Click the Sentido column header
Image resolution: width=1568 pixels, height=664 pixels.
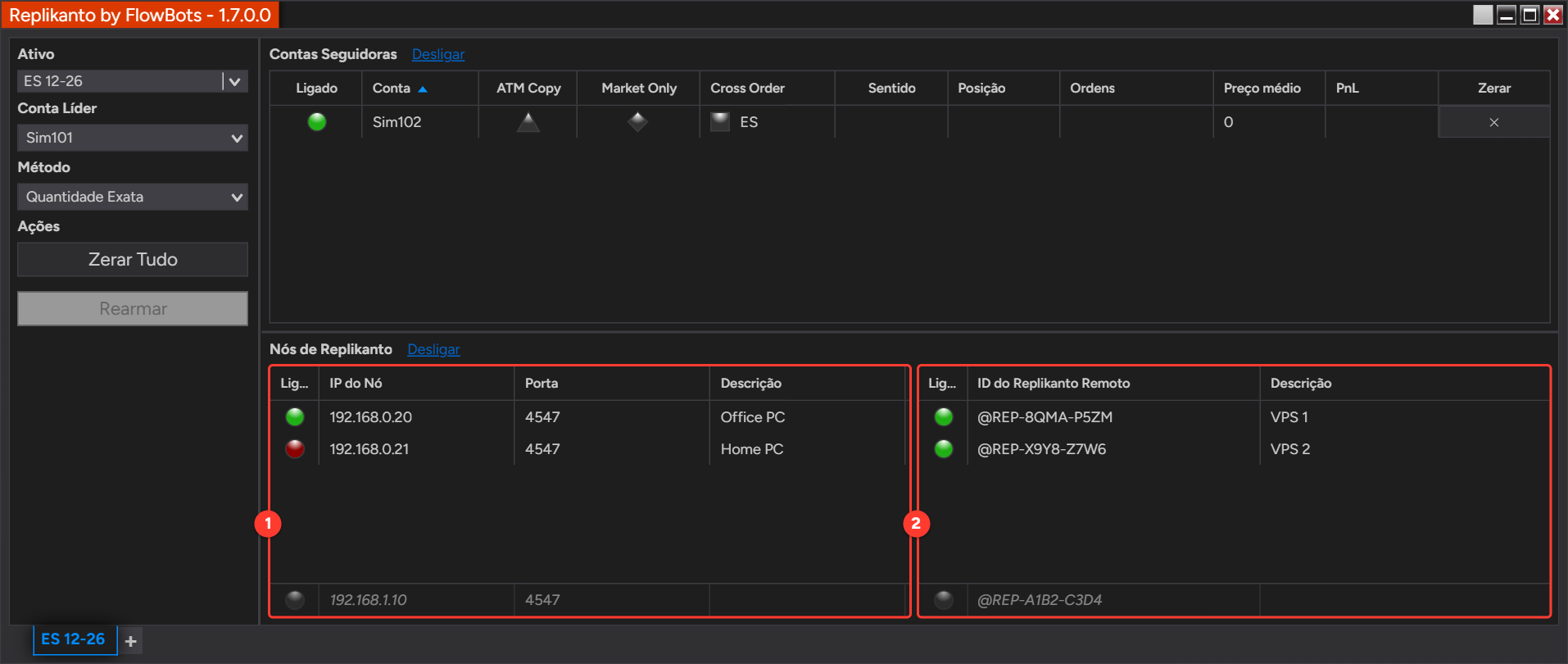click(x=891, y=88)
